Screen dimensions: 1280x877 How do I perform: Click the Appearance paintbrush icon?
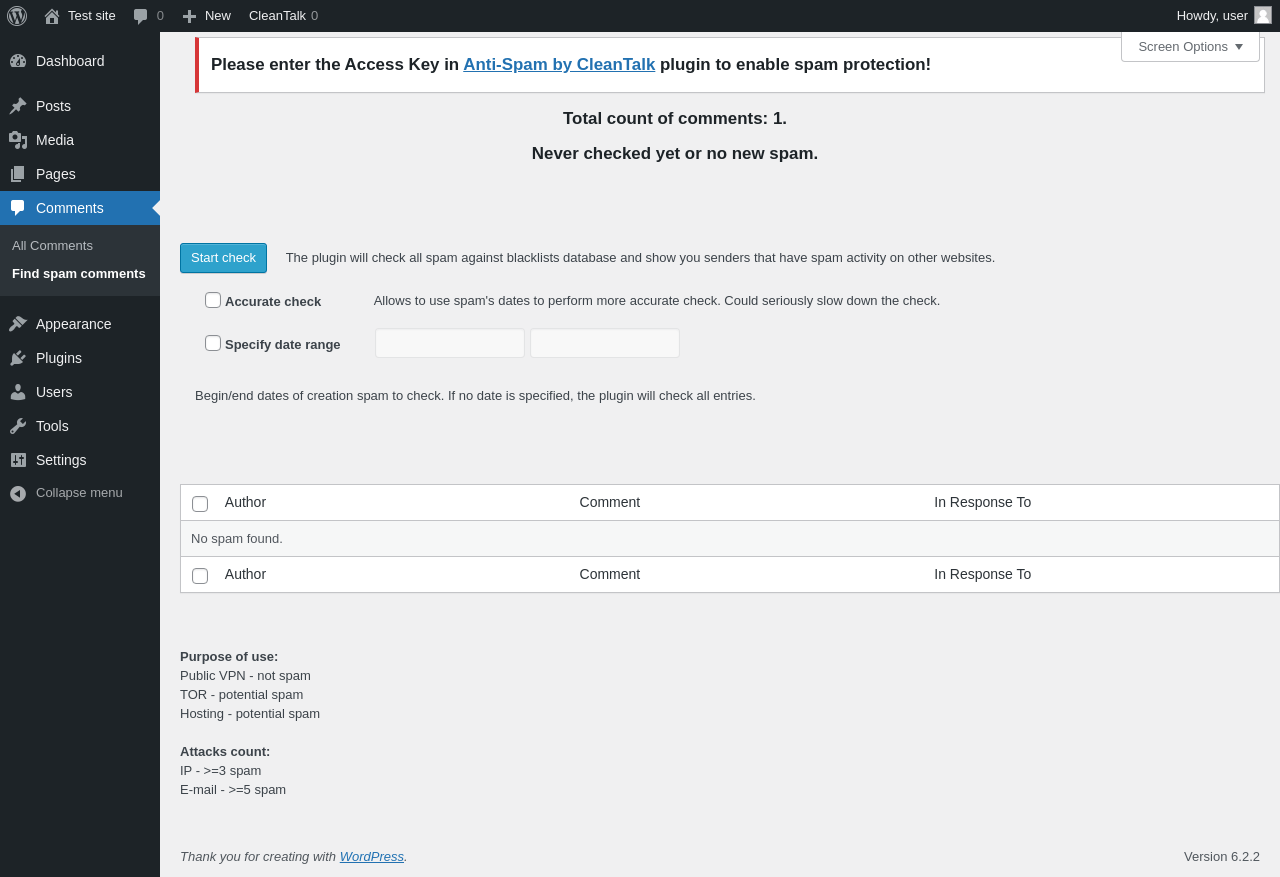[18, 324]
